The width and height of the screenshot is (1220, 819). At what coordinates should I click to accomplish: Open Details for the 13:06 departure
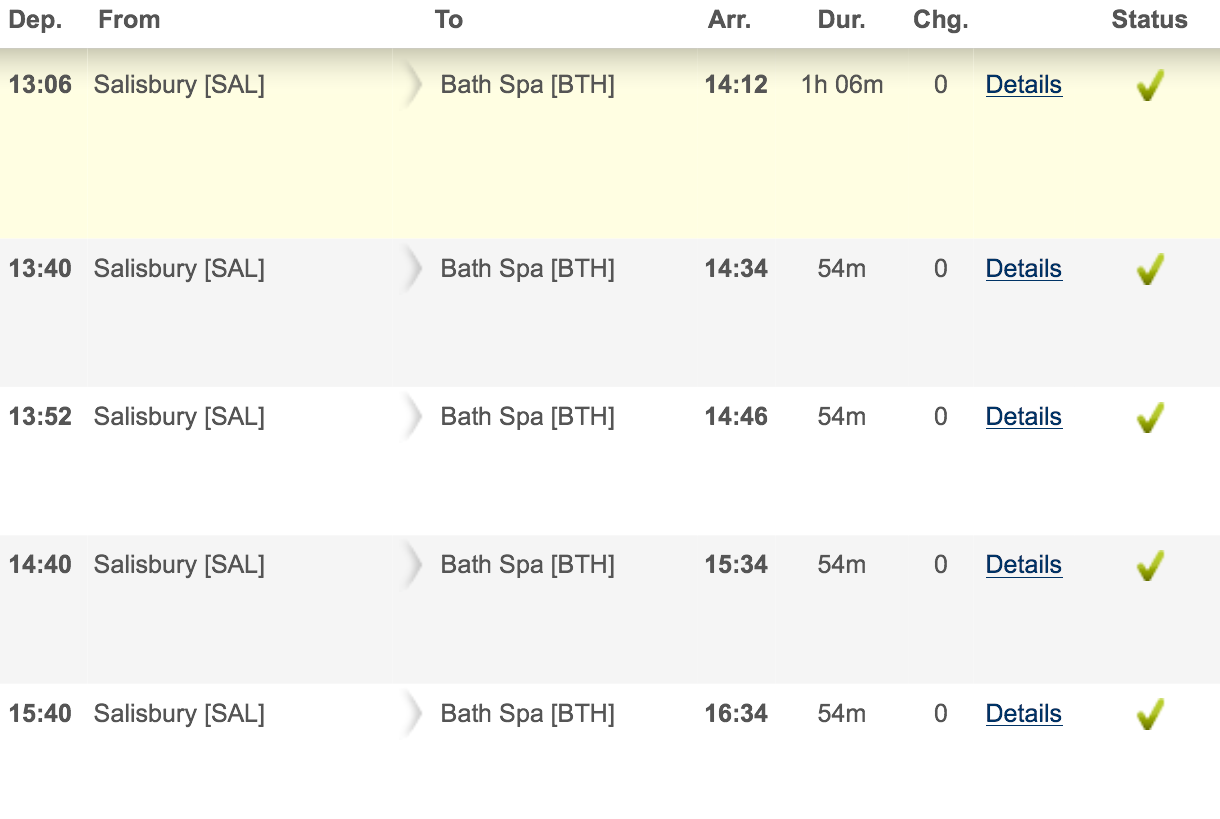[1023, 85]
